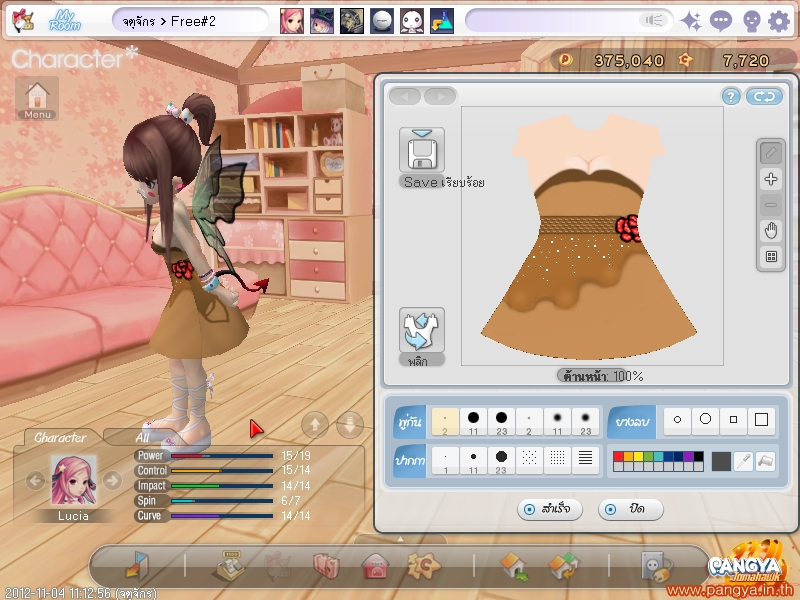Pick the purple color swatch
This screenshot has height=600, width=800.
688,457
